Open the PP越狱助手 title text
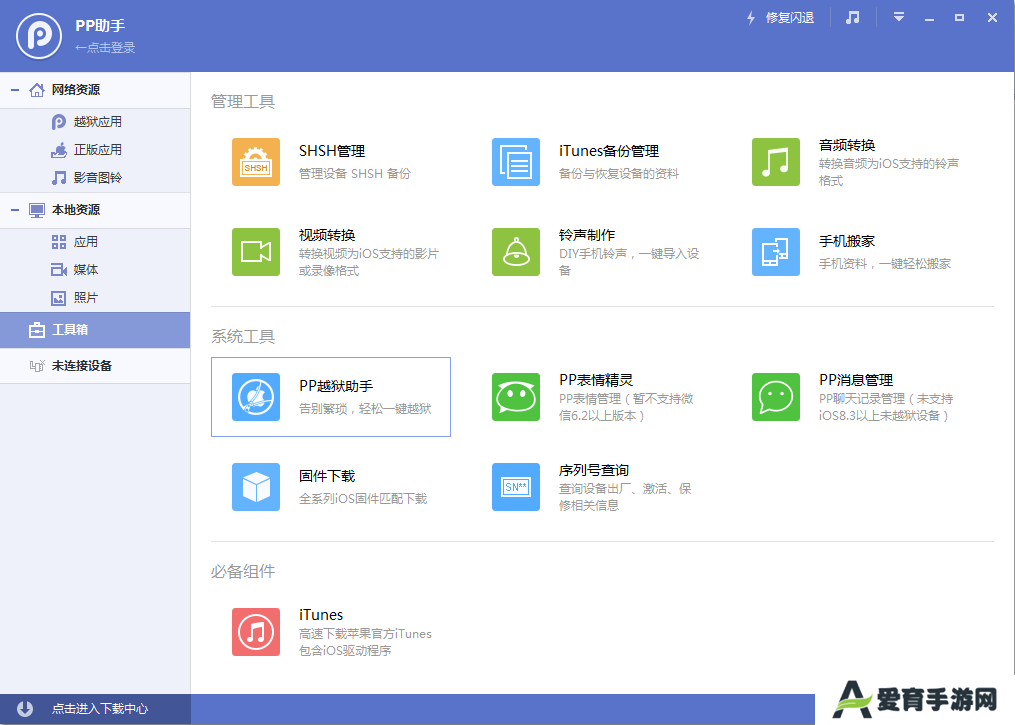This screenshot has height=725, width=1015. coord(336,386)
